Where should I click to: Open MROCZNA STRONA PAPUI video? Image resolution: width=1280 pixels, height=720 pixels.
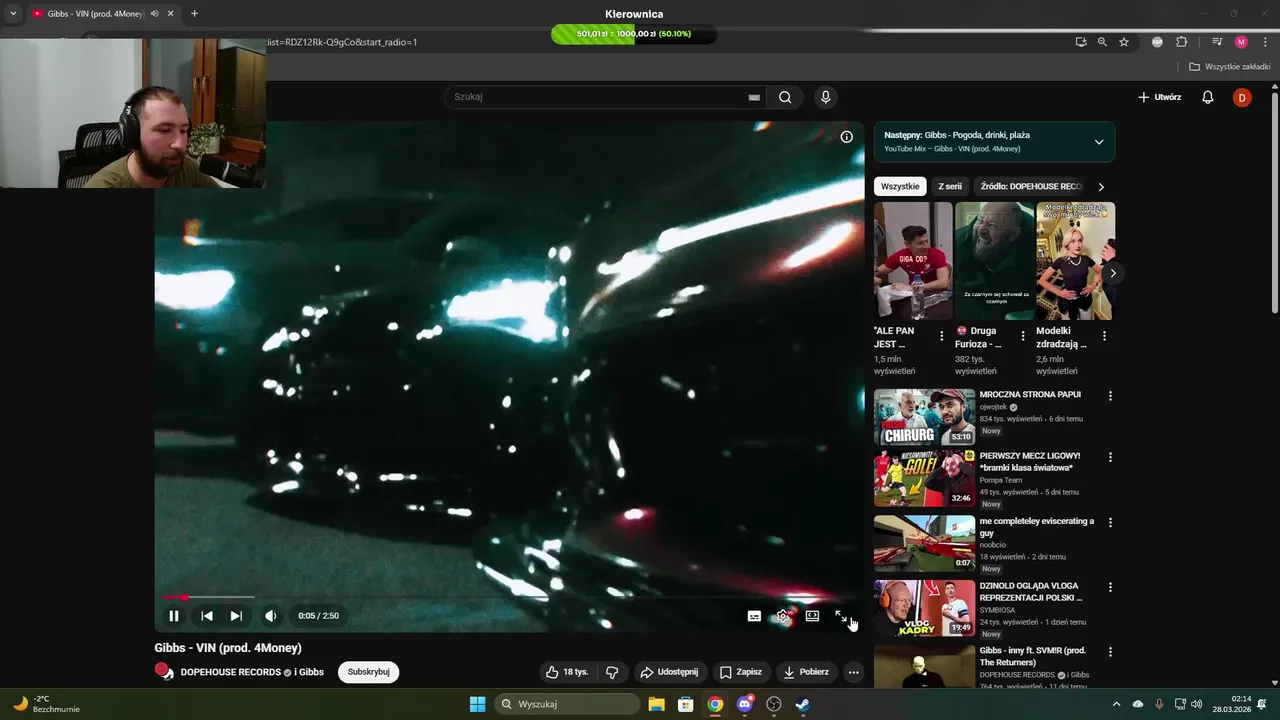click(924, 417)
